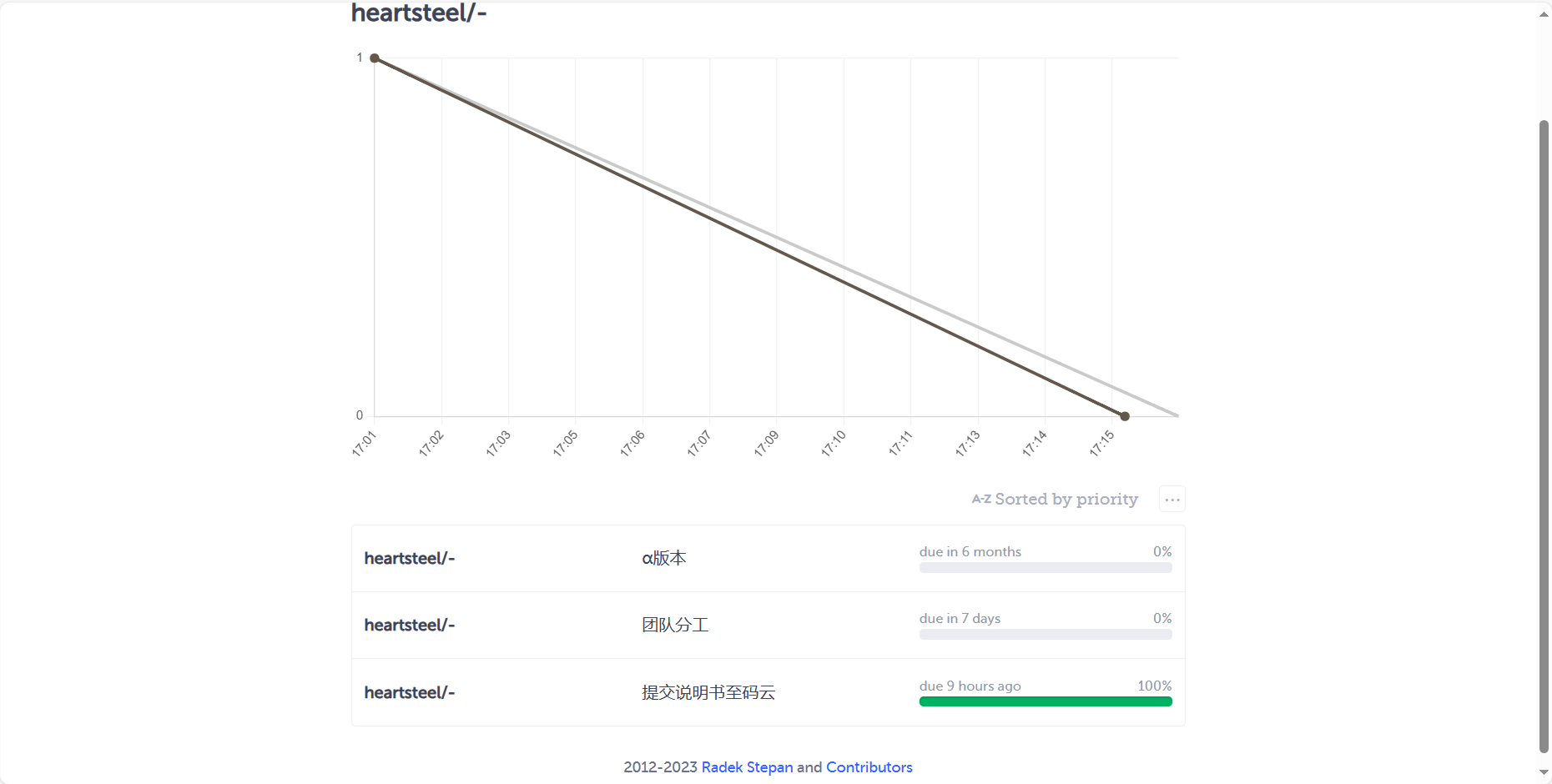Click the burndown chart's ending data point
This screenshot has width=1552, height=784.
[x=1125, y=416]
